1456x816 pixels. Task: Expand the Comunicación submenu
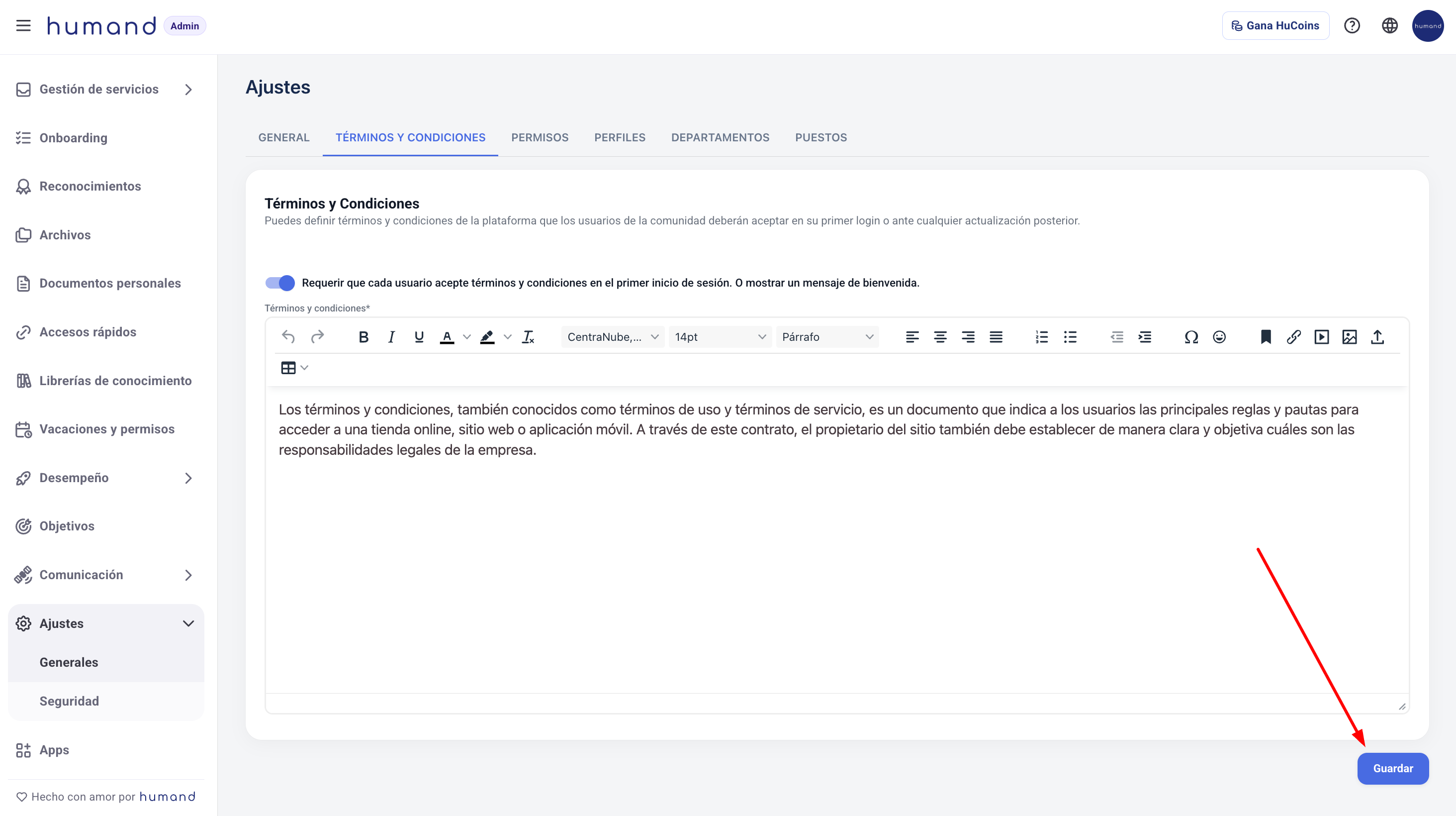point(188,575)
